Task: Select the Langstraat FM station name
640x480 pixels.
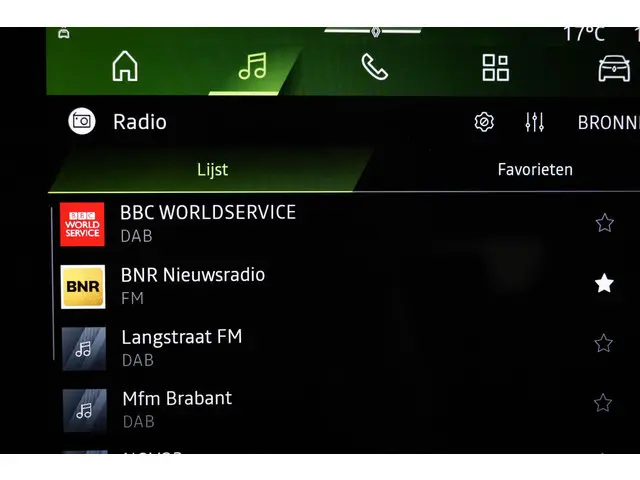Action: tap(182, 337)
